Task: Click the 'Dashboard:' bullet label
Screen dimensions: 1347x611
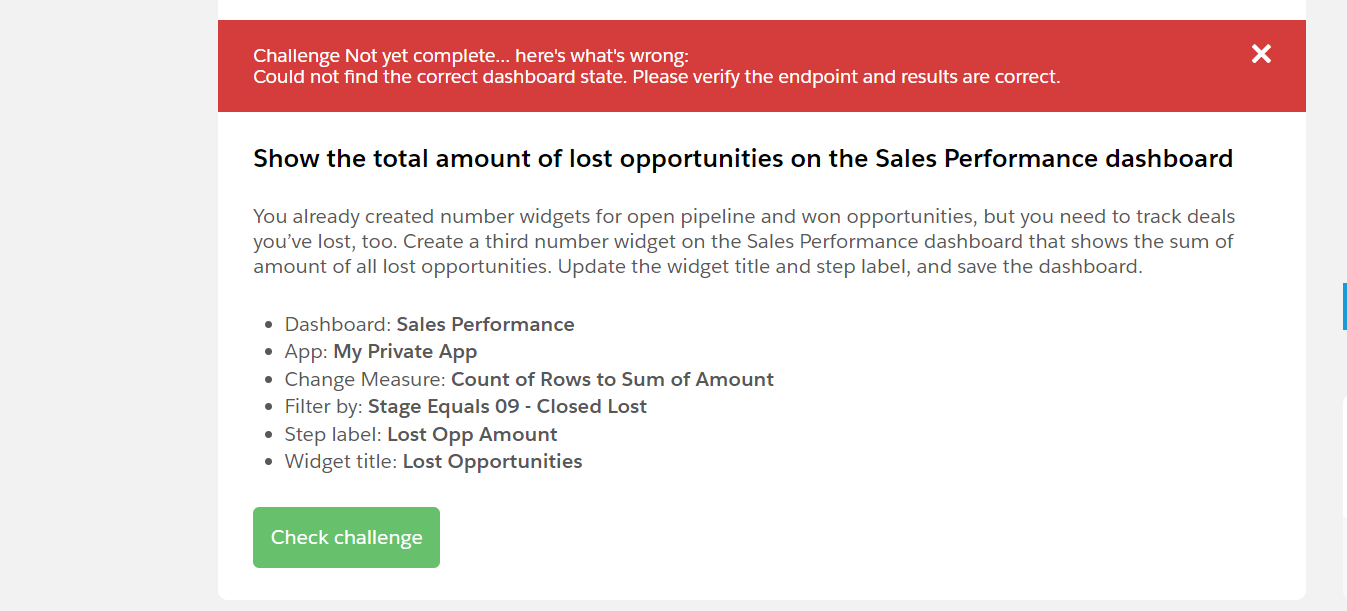Action: tap(338, 324)
